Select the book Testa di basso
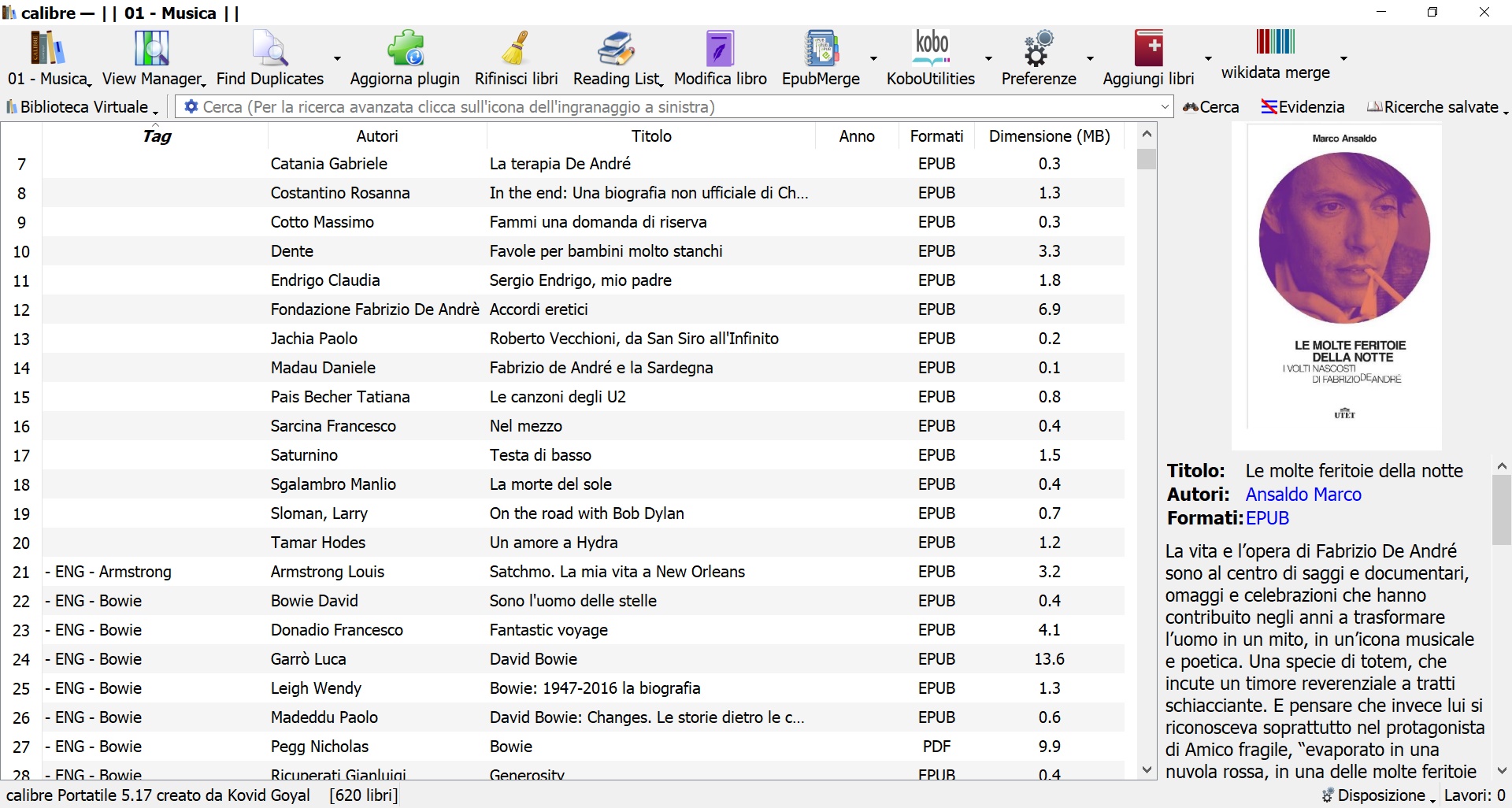The image size is (1512, 808). point(540,455)
